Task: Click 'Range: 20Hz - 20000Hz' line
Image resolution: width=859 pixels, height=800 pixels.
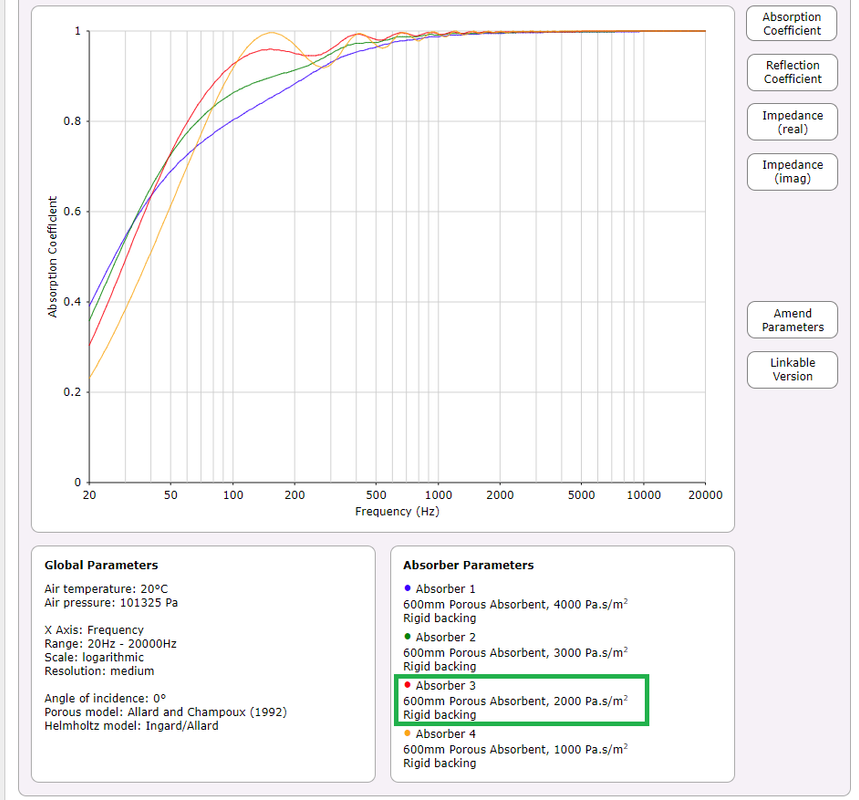Action: (111, 644)
